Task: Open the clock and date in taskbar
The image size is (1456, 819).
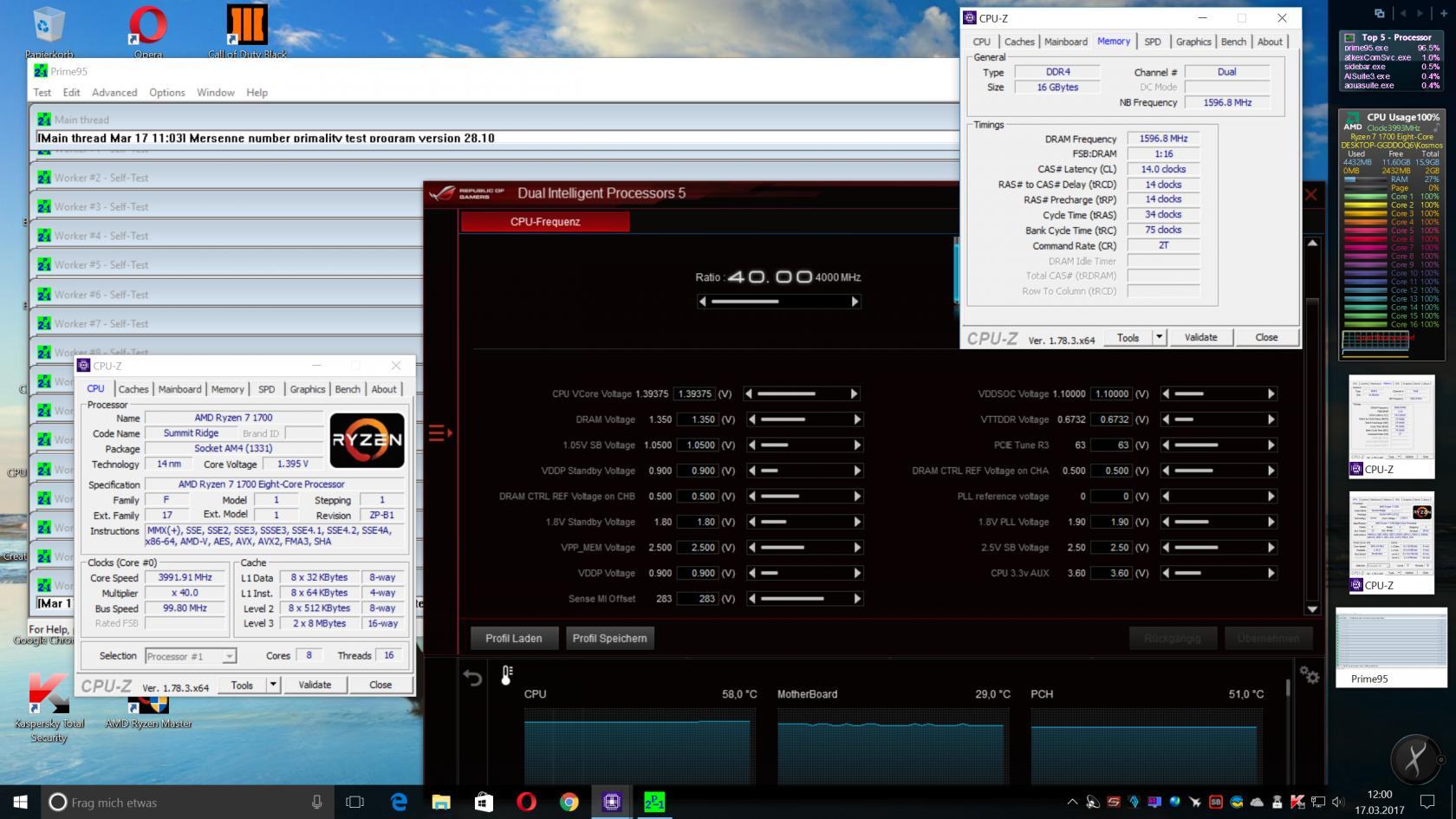Action: point(1379,802)
